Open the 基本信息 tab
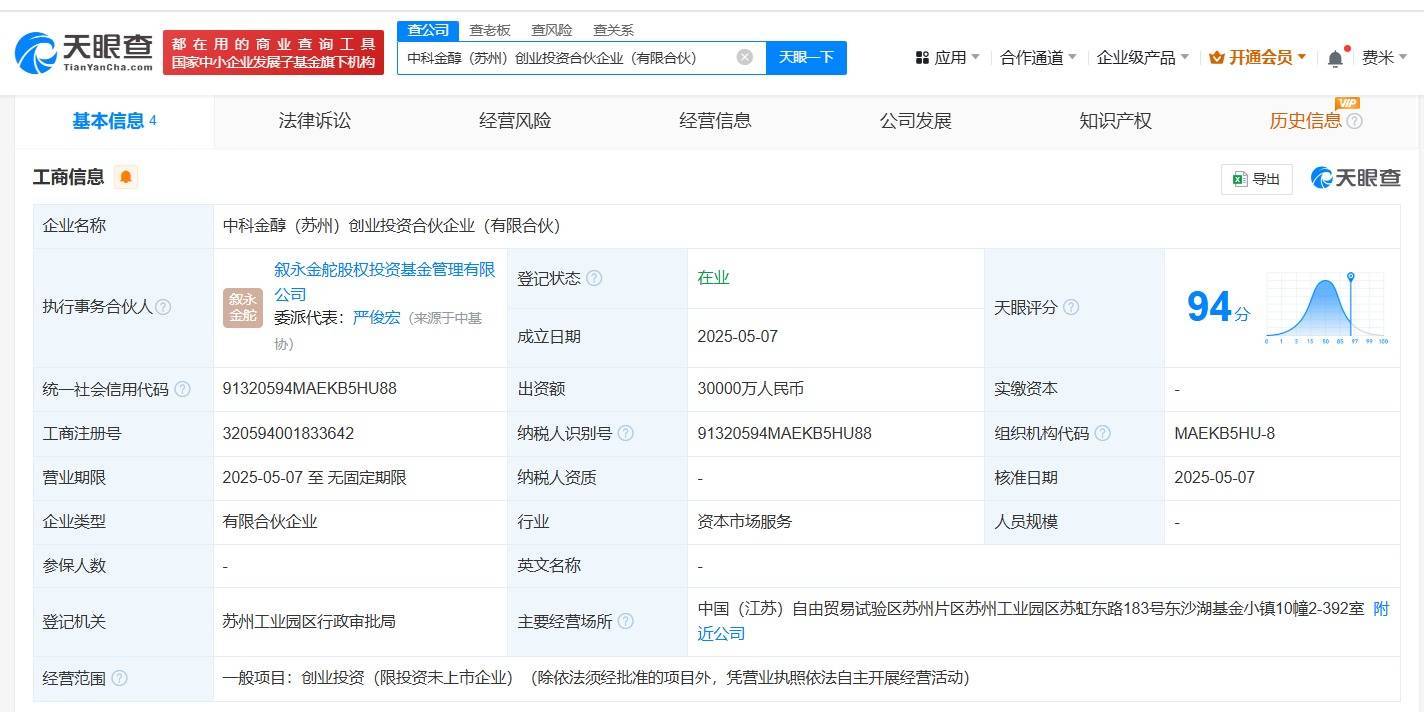Screen dimensions: 1424x712 [114, 121]
